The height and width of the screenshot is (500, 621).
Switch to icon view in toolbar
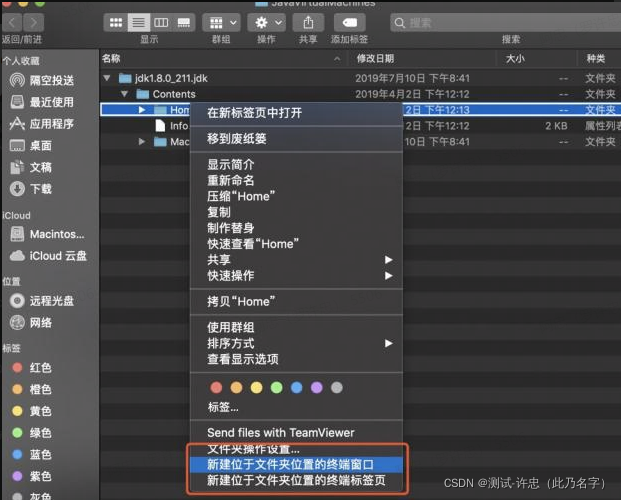[x=116, y=23]
